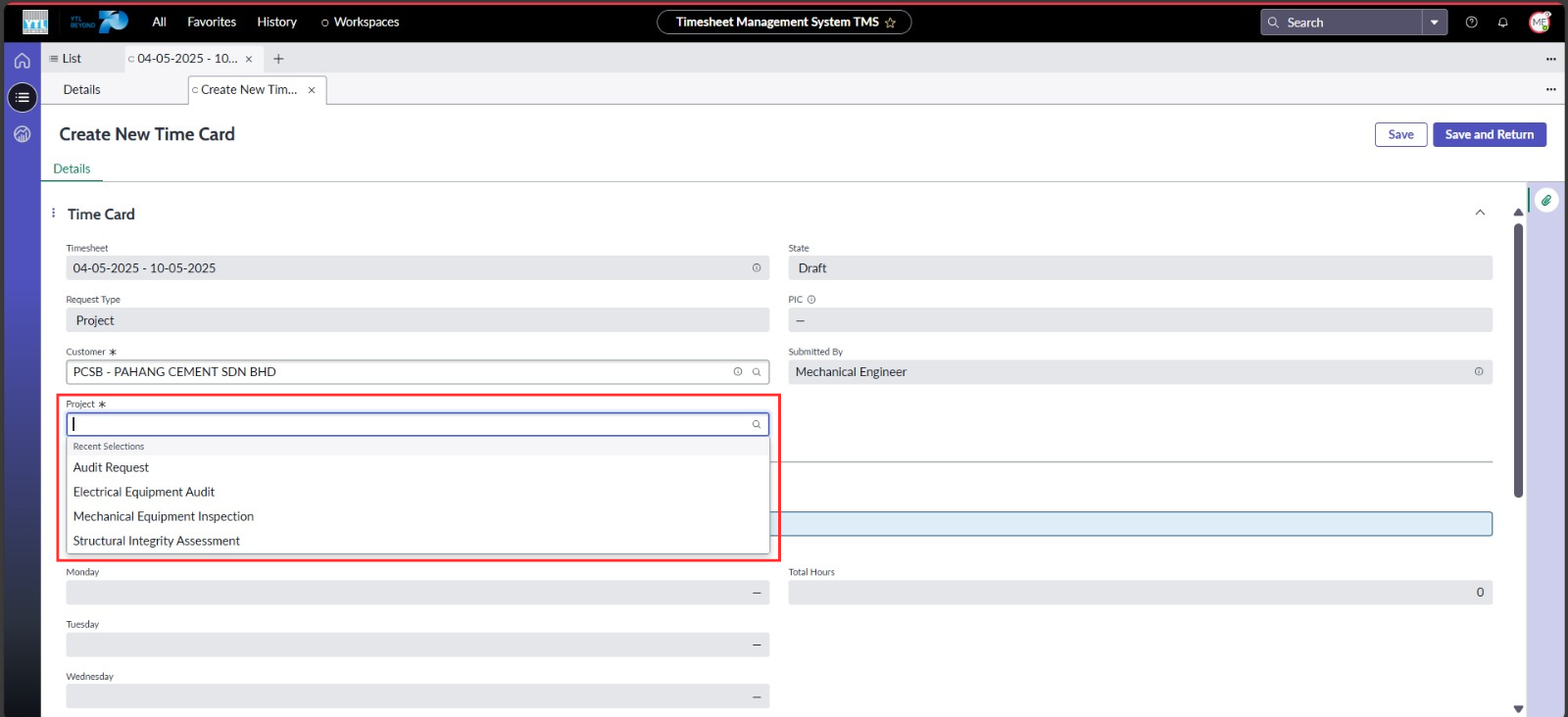This screenshot has height=717, width=1568.
Task: Select Mechanical Equipment Inspection from project list
Action: pos(164,516)
